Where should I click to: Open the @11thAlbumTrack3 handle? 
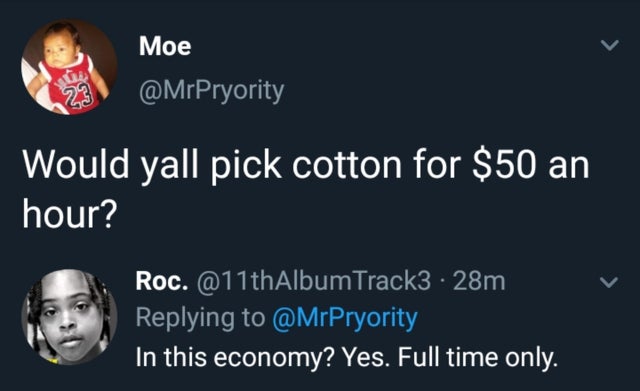click(313, 281)
